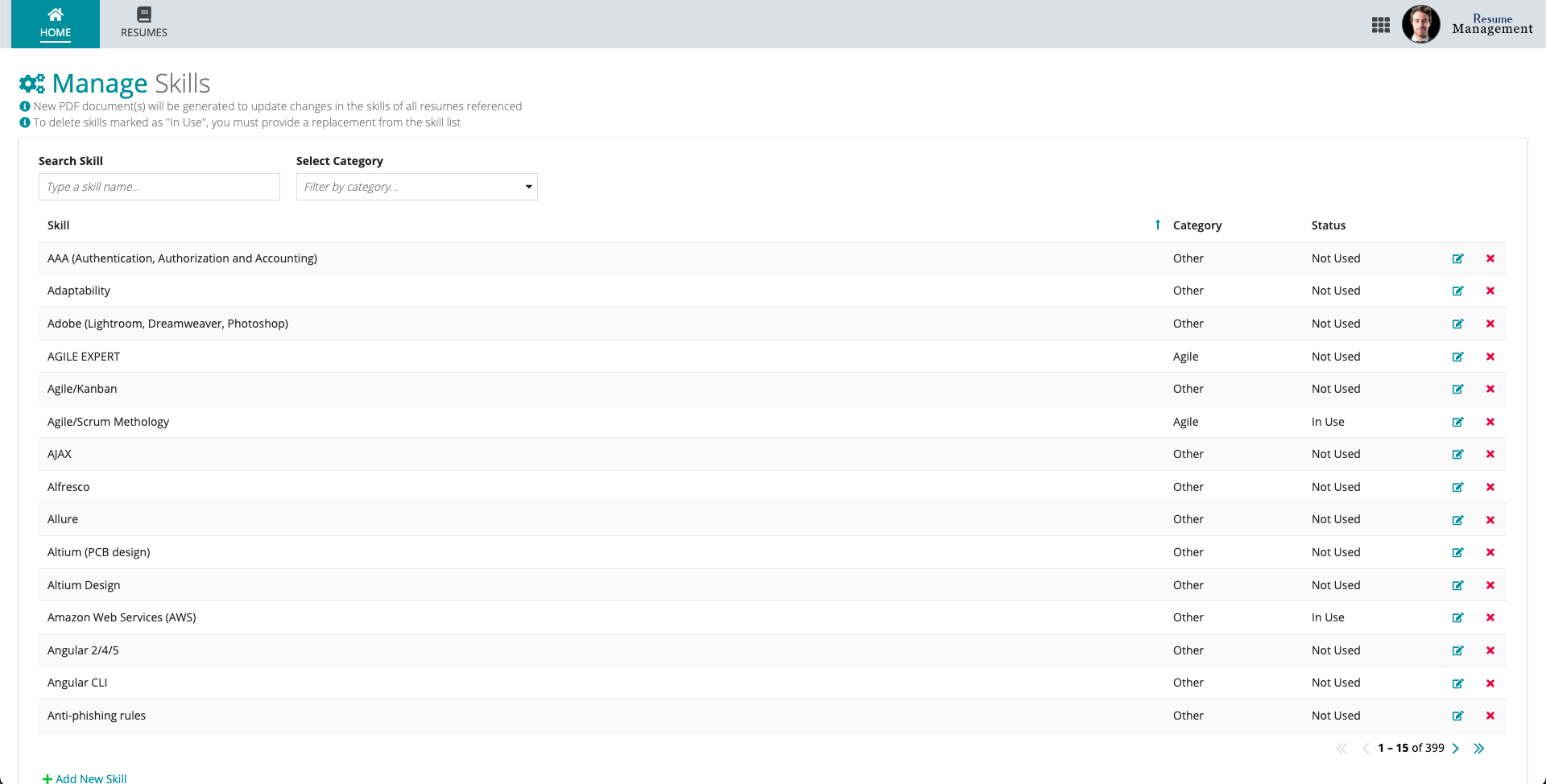
Task: Delete the Allure skill
Action: 1490,520
